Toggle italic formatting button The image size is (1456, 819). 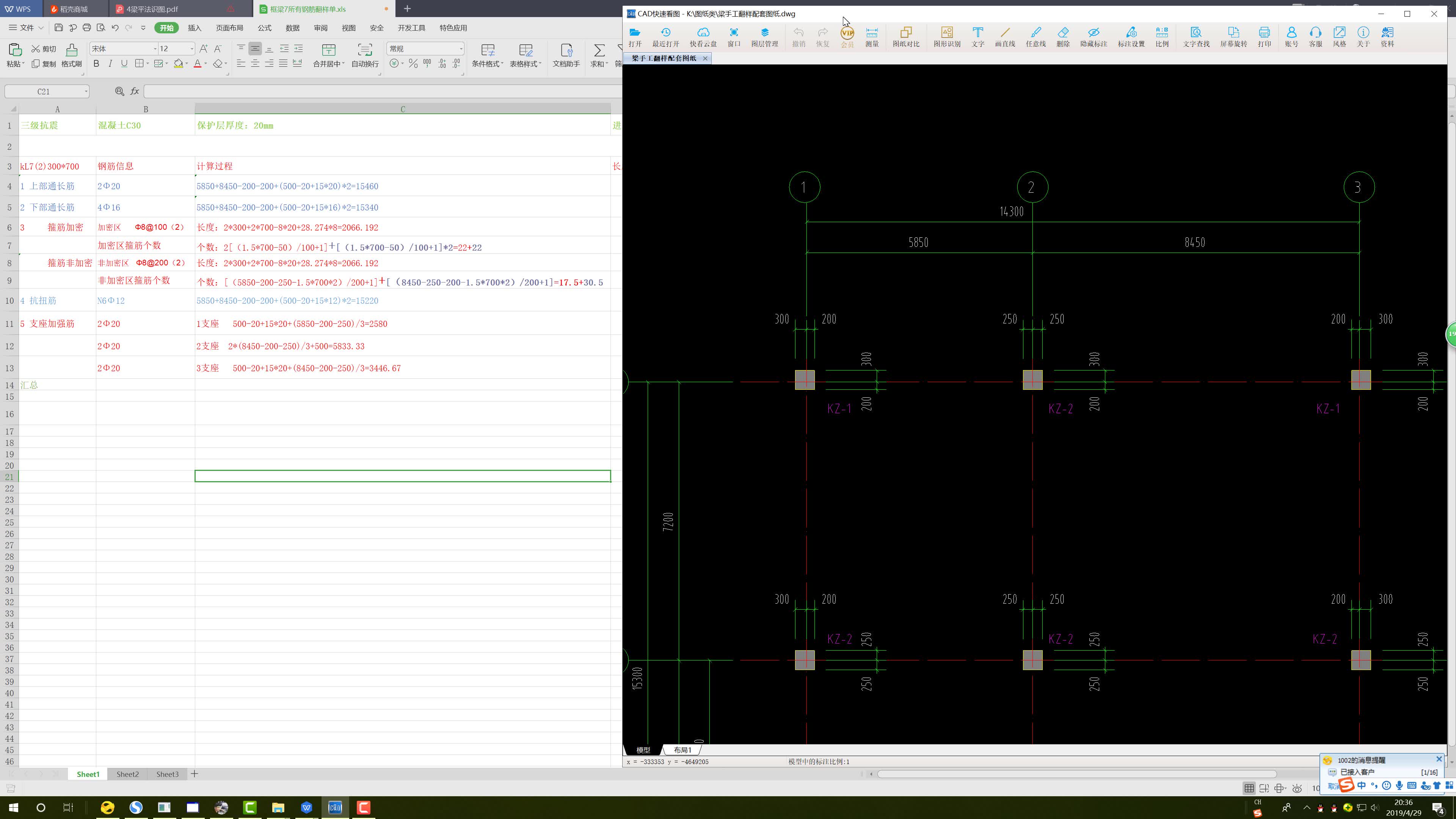pos(110,64)
